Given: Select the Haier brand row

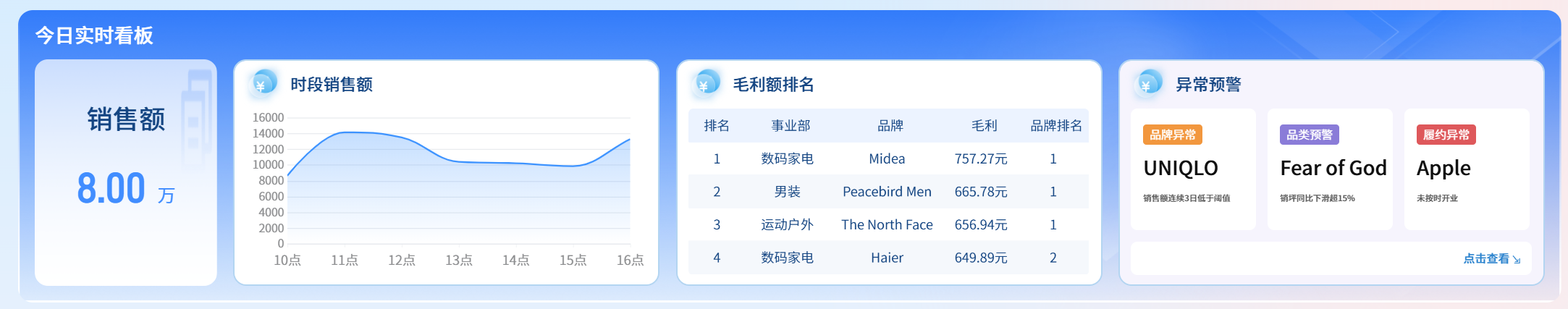Looking at the screenshot, I should tap(887, 258).
